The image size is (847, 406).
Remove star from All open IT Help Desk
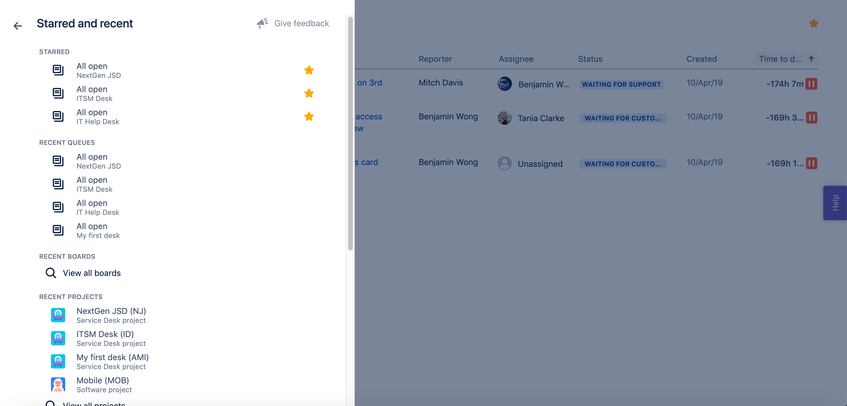309,116
